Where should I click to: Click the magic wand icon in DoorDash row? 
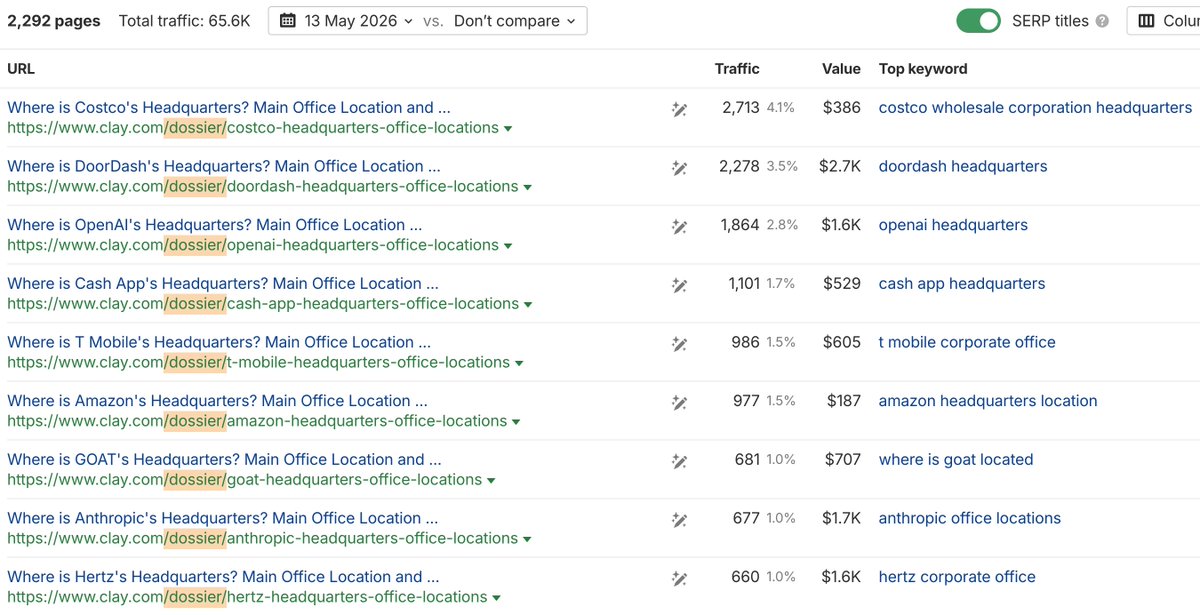coord(679,170)
